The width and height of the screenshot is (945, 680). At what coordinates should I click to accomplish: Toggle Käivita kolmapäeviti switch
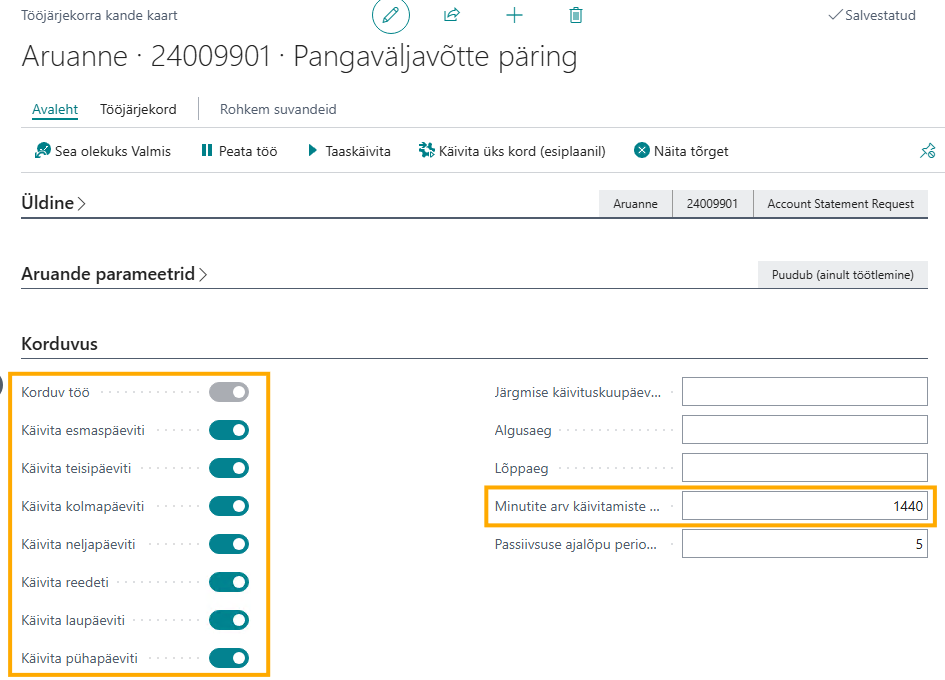pos(229,506)
